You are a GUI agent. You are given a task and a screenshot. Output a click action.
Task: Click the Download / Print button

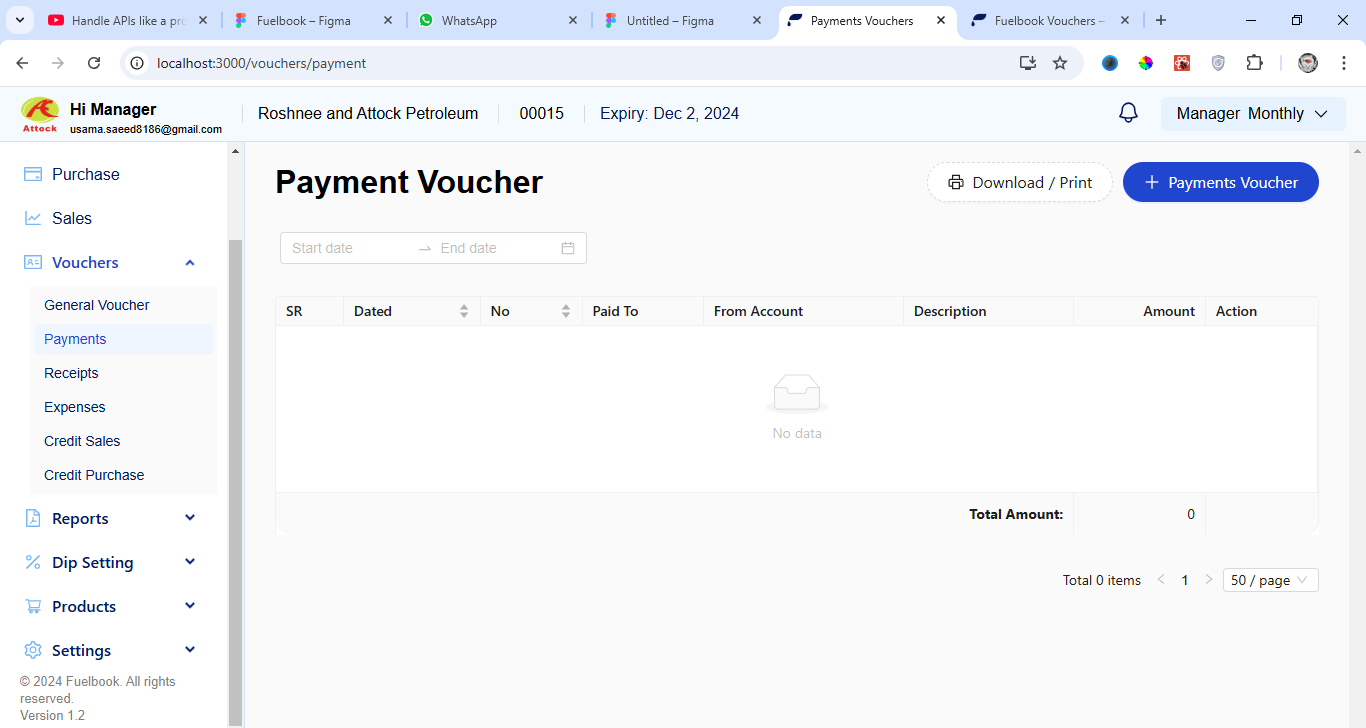pos(1019,182)
